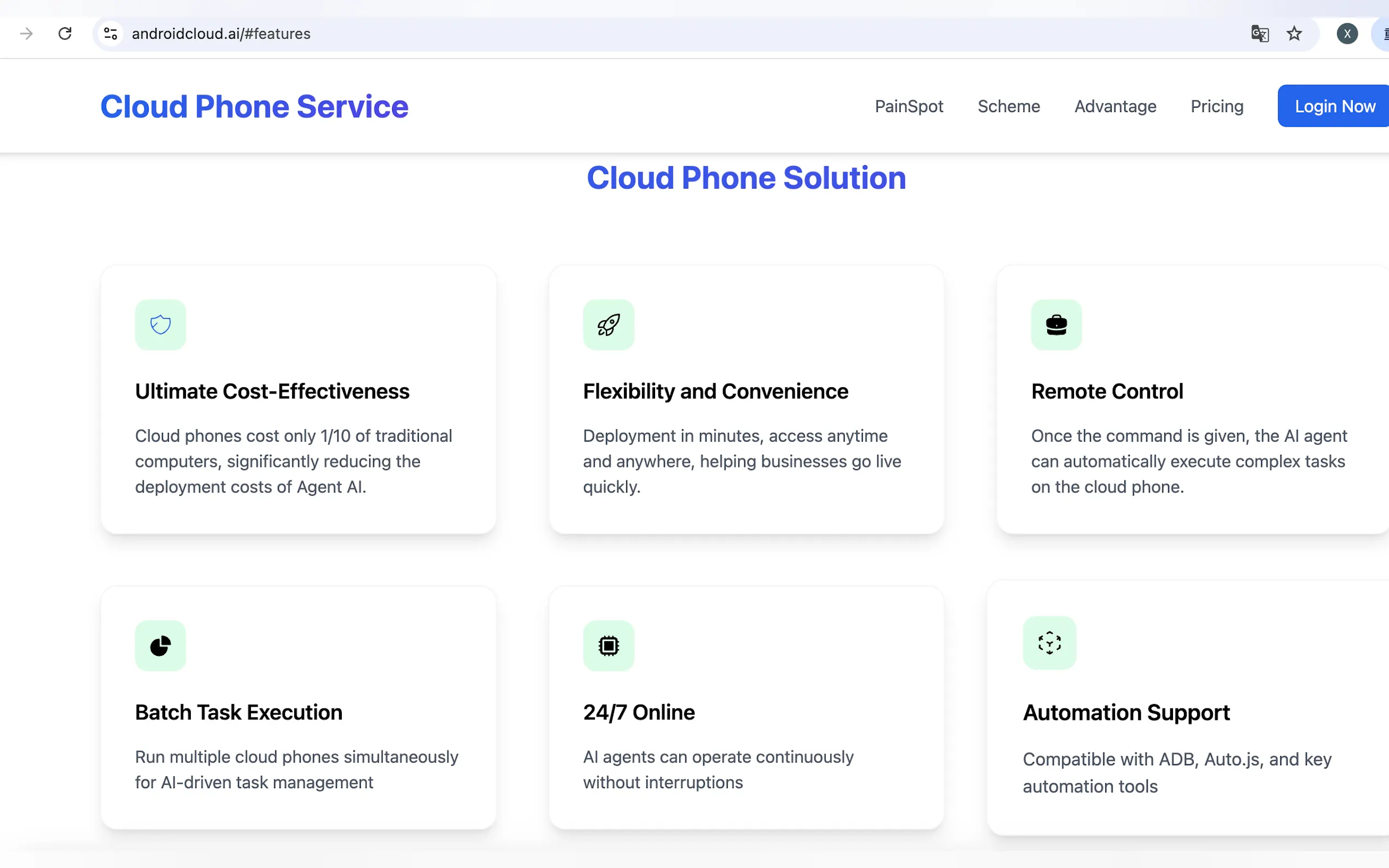Click the pie chart icon for Batch Task Execution
Screen dimensions: 1389x868
[x=160, y=646]
